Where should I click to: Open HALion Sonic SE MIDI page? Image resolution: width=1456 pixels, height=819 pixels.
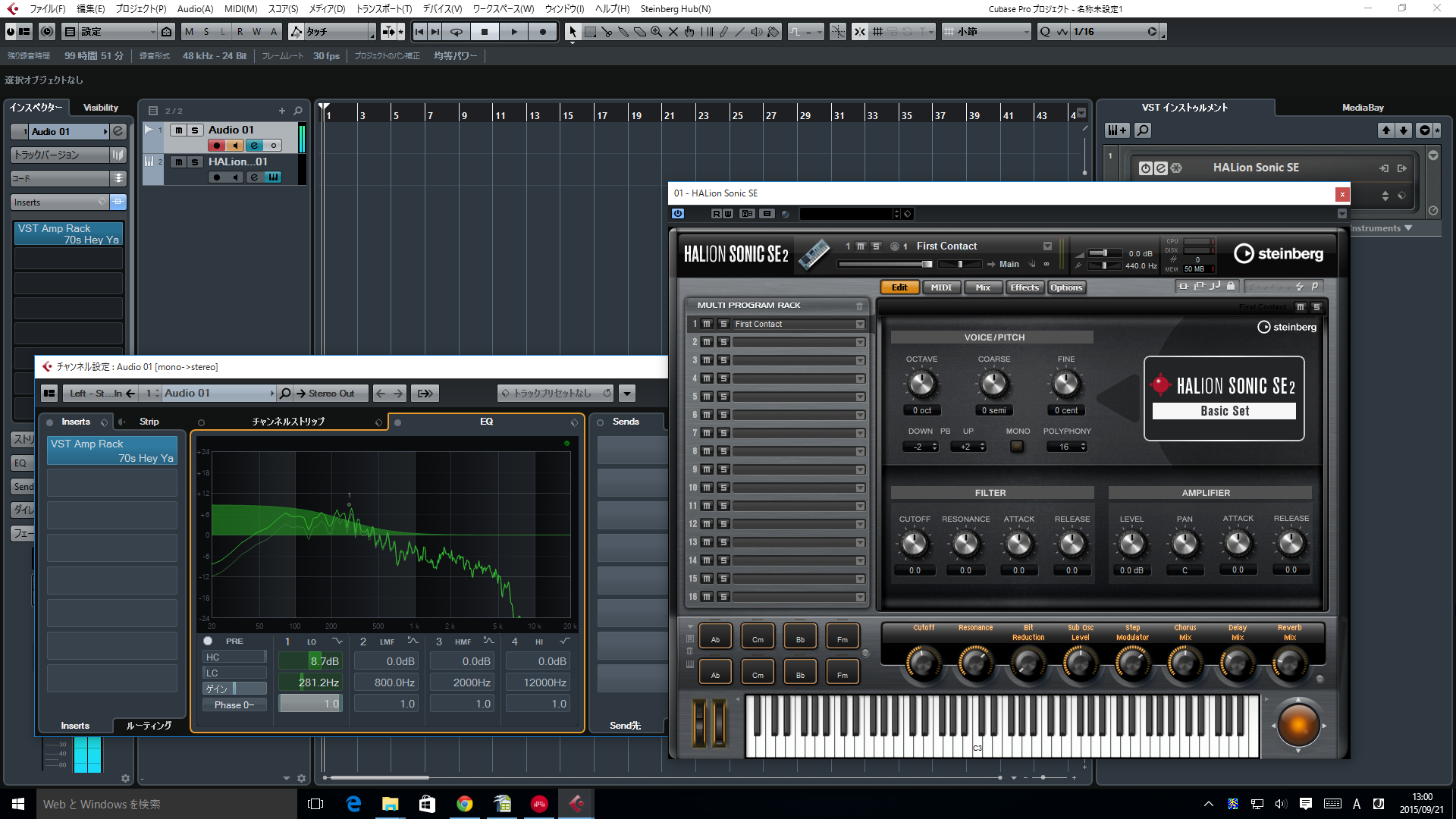(x=941, y=287)
